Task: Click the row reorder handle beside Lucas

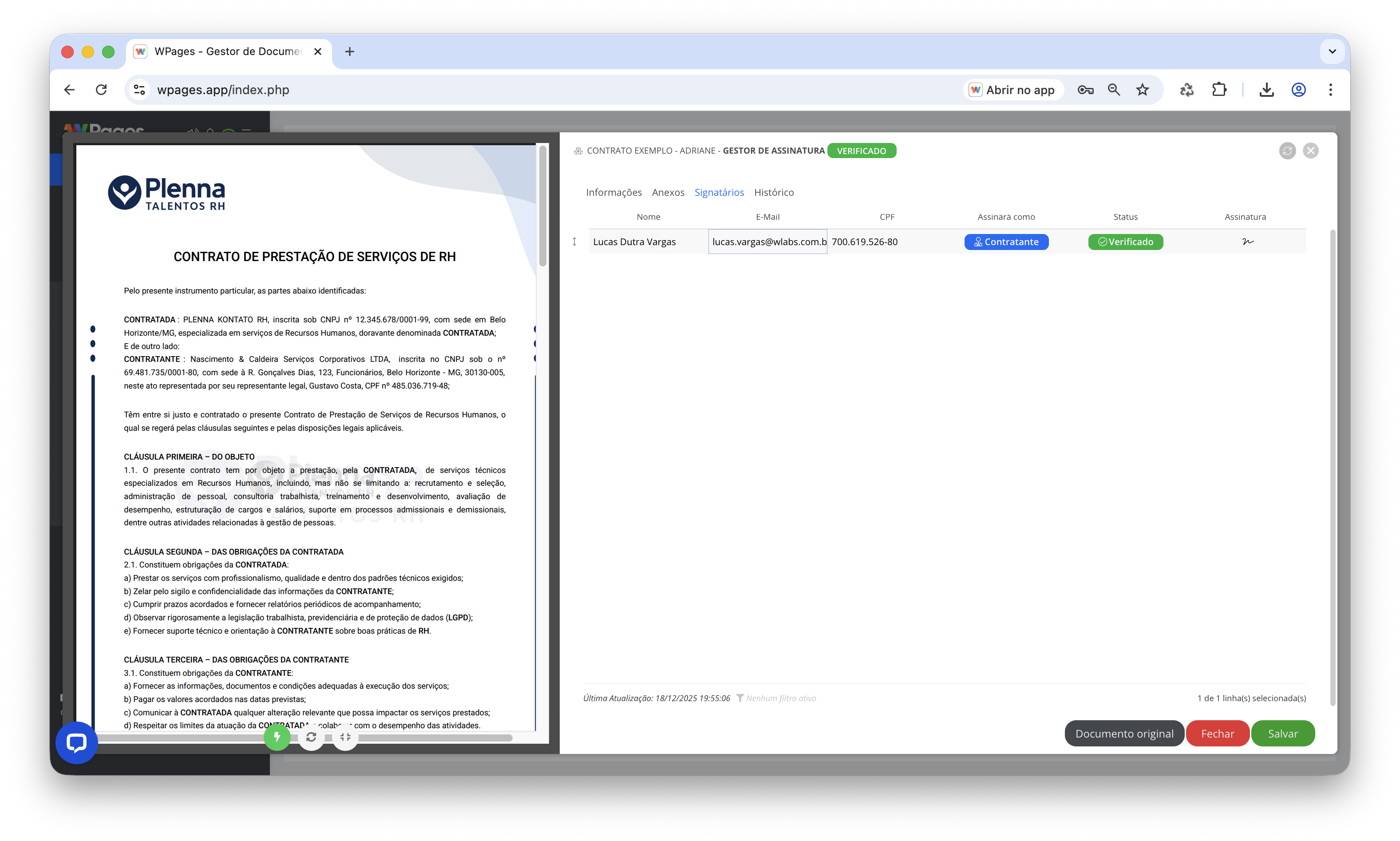Action: pos(574,242)
